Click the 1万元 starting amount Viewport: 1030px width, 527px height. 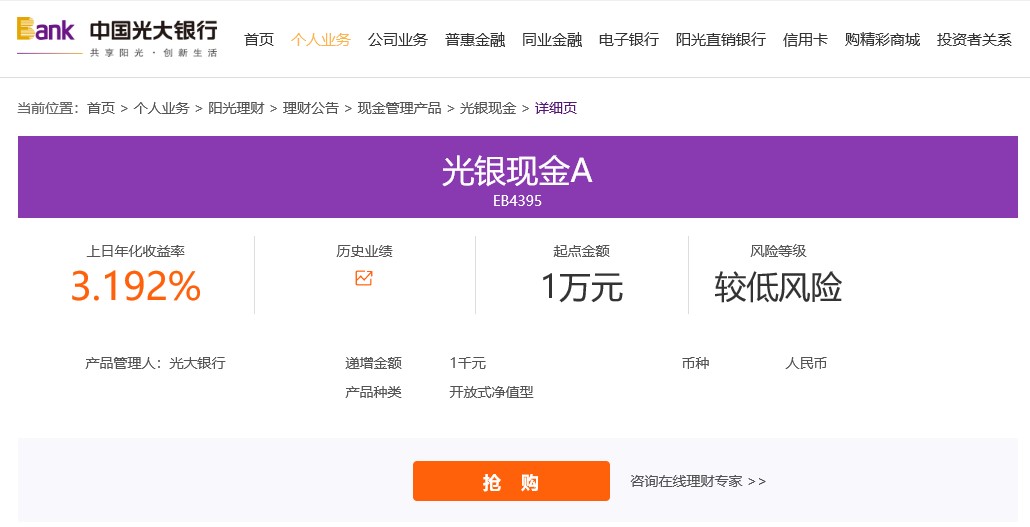click(582, 287)
